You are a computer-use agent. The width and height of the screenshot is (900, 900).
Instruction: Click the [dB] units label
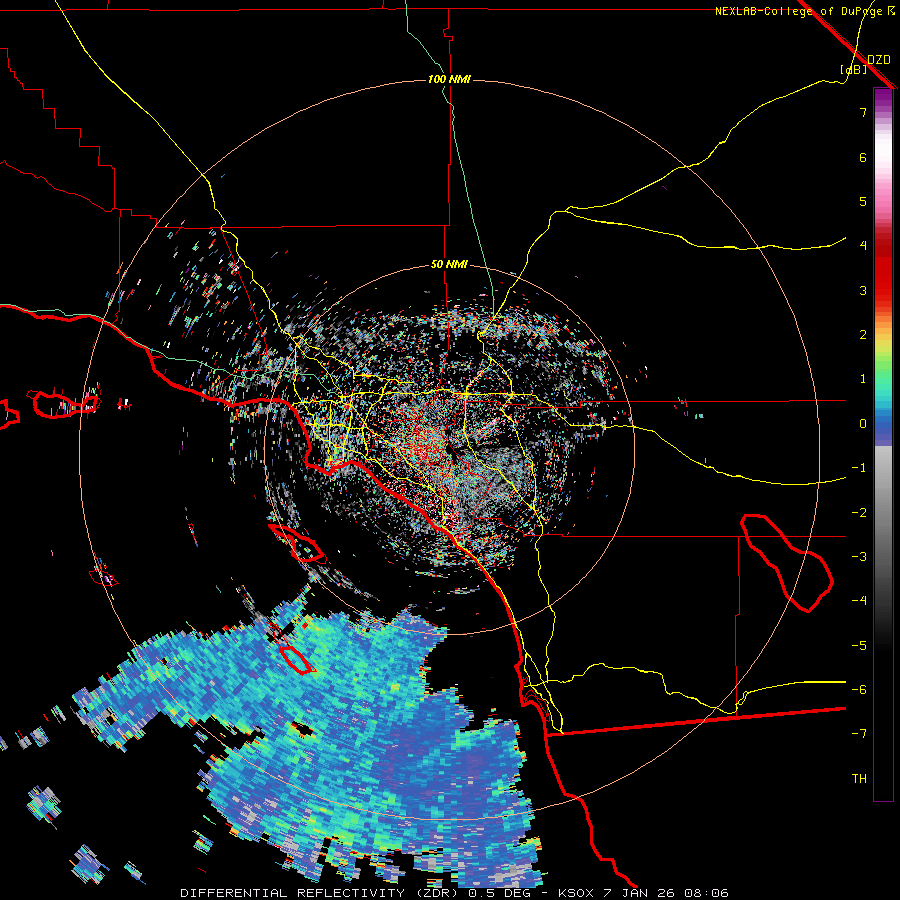(x=854, y=69)
